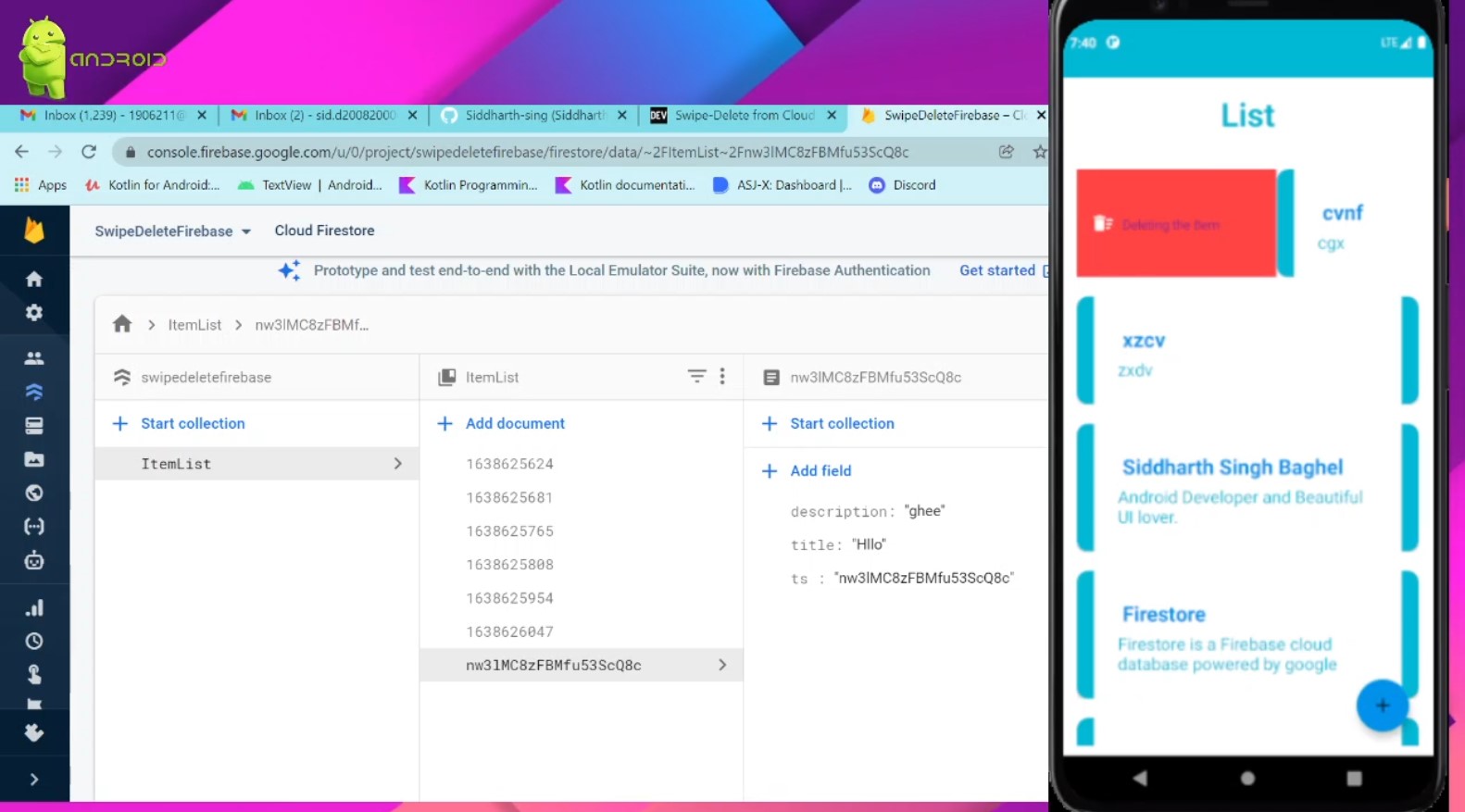
Task: Open Discord bookmark
Action: point(903,185)
